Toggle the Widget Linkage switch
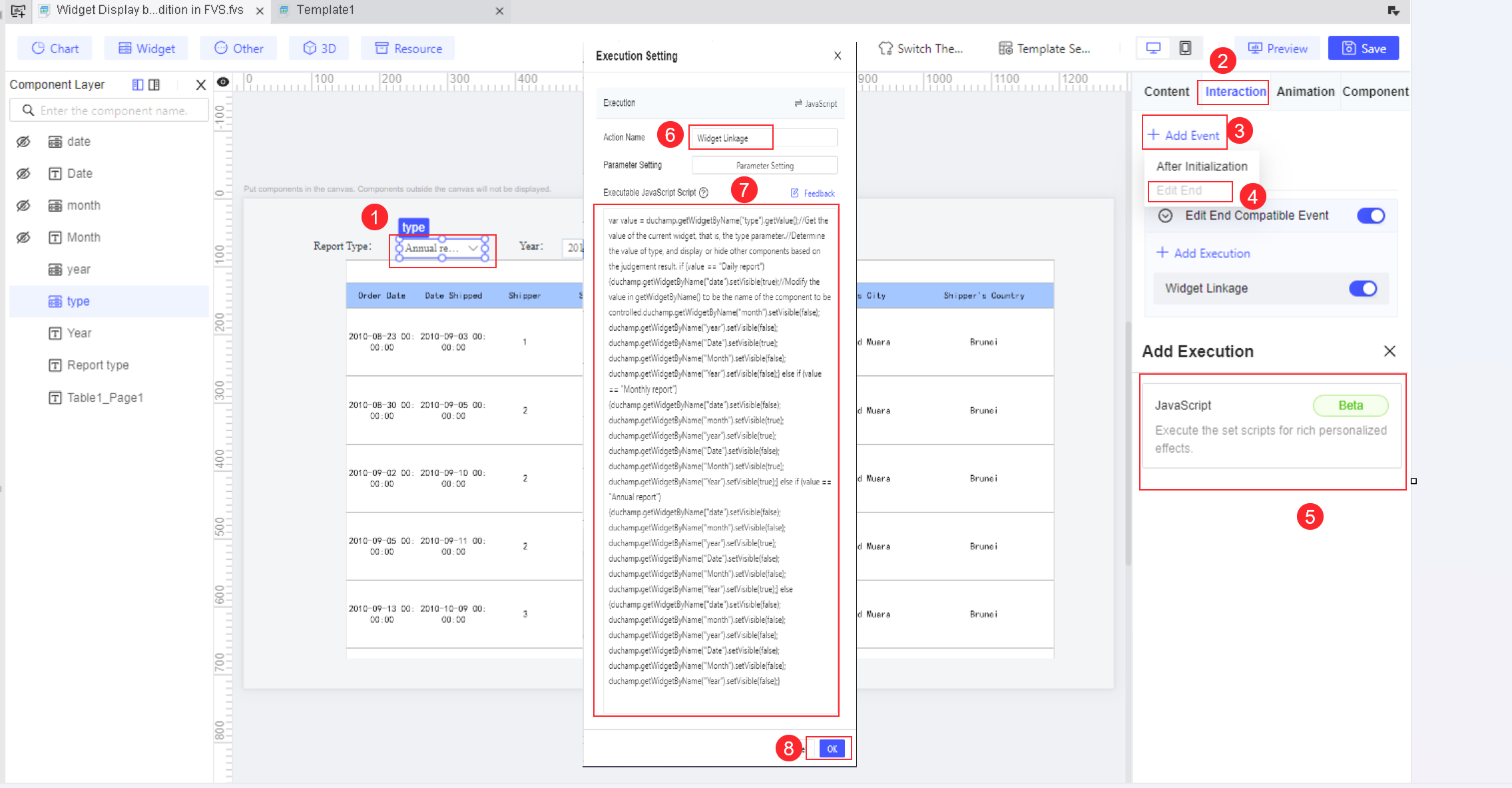This screenshot has width=1512, height=788. tap(1363, 289)
